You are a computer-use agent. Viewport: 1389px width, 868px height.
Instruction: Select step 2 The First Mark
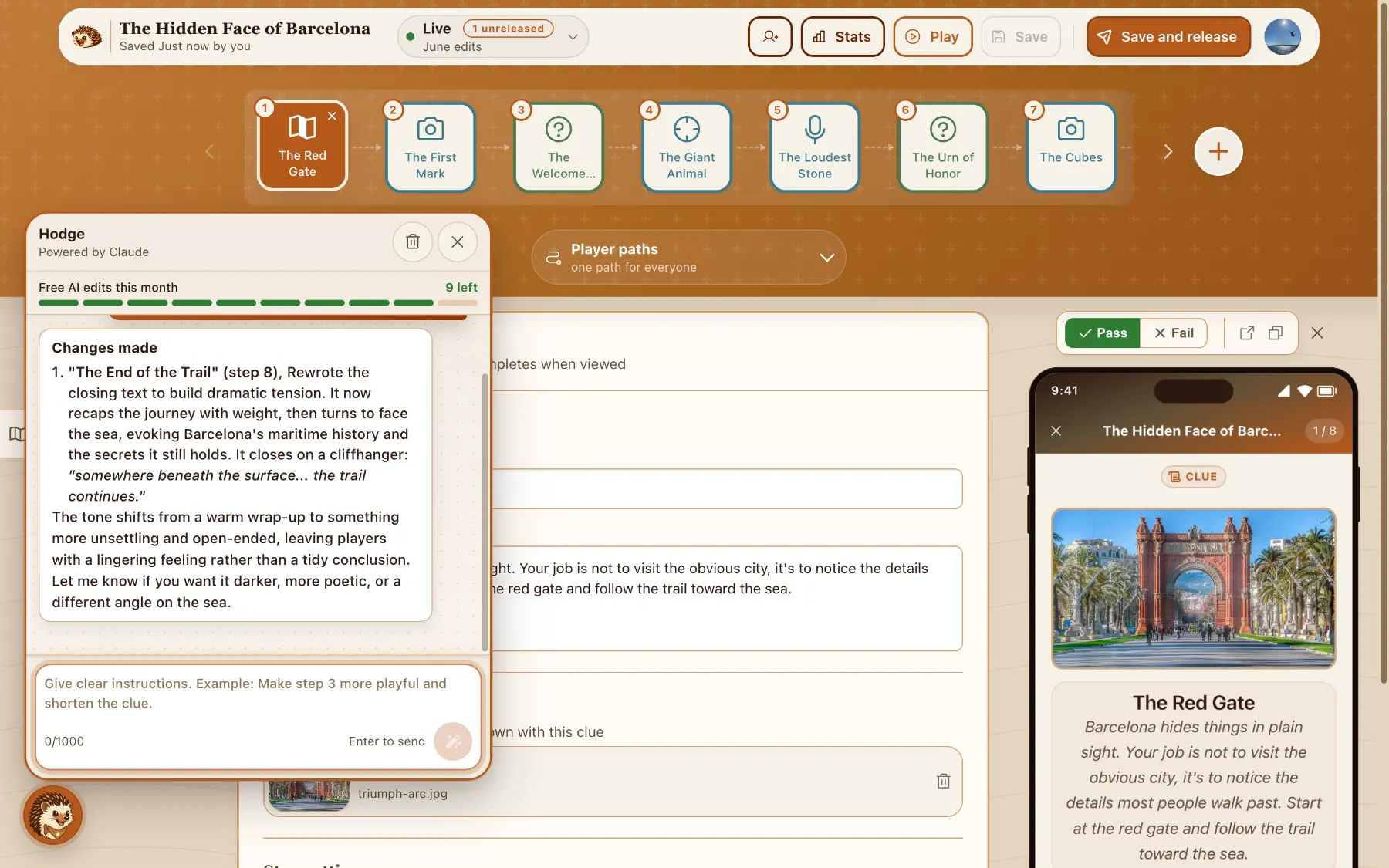[x=431, y=147]
